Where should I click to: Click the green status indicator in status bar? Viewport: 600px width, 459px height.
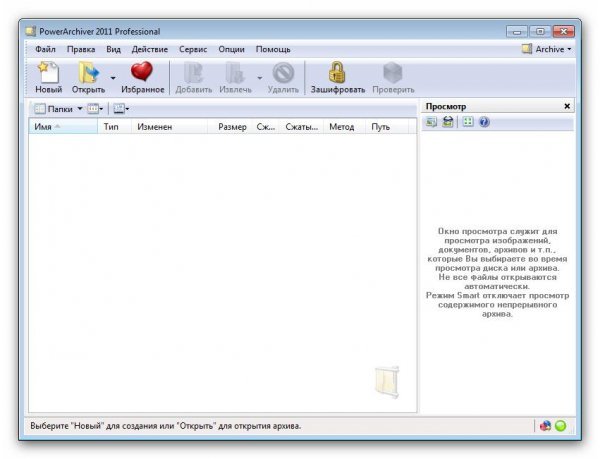pyautogui.click(x=561, y=426)
